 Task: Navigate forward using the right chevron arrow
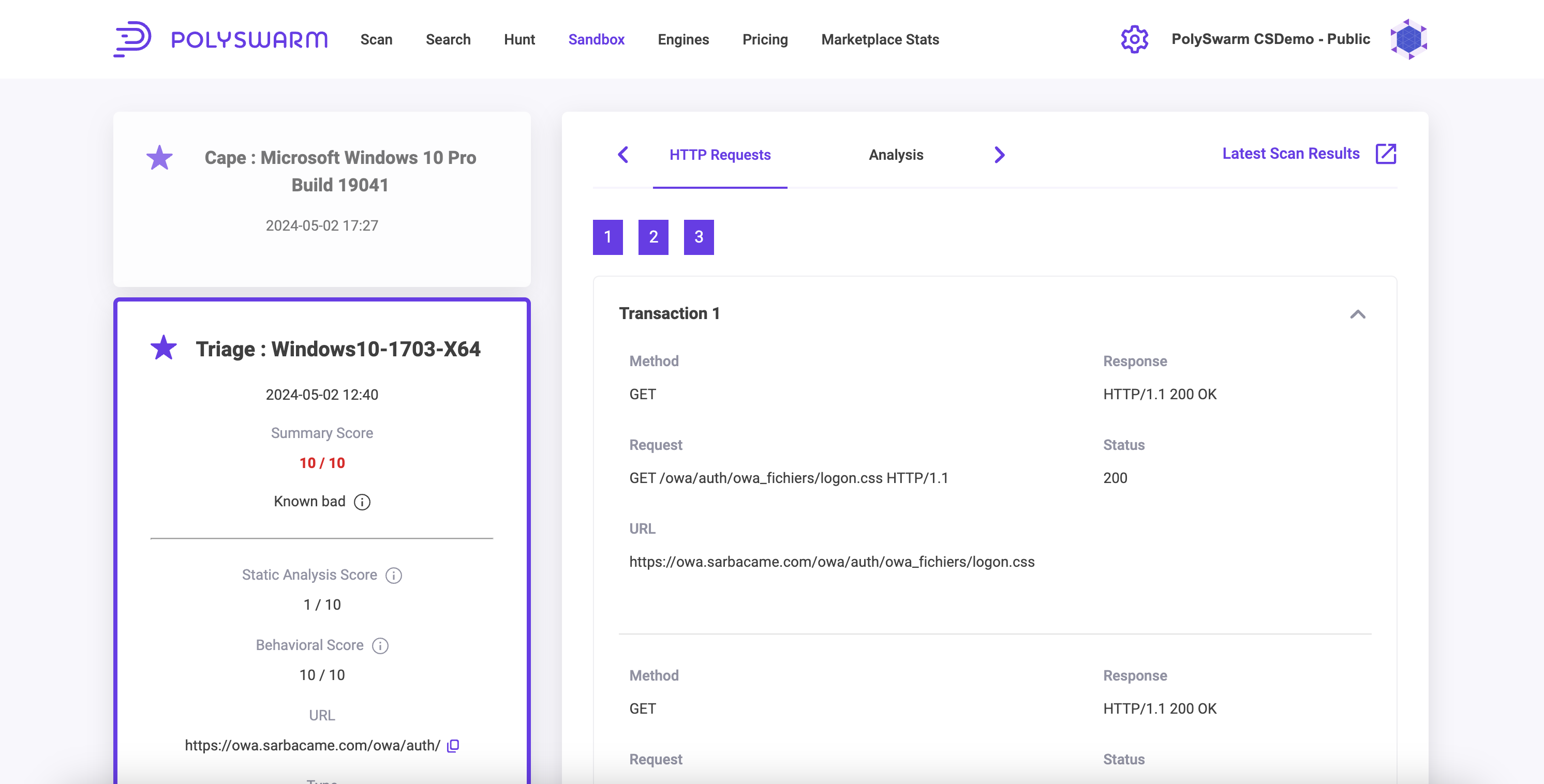click(x=999, y=155)
